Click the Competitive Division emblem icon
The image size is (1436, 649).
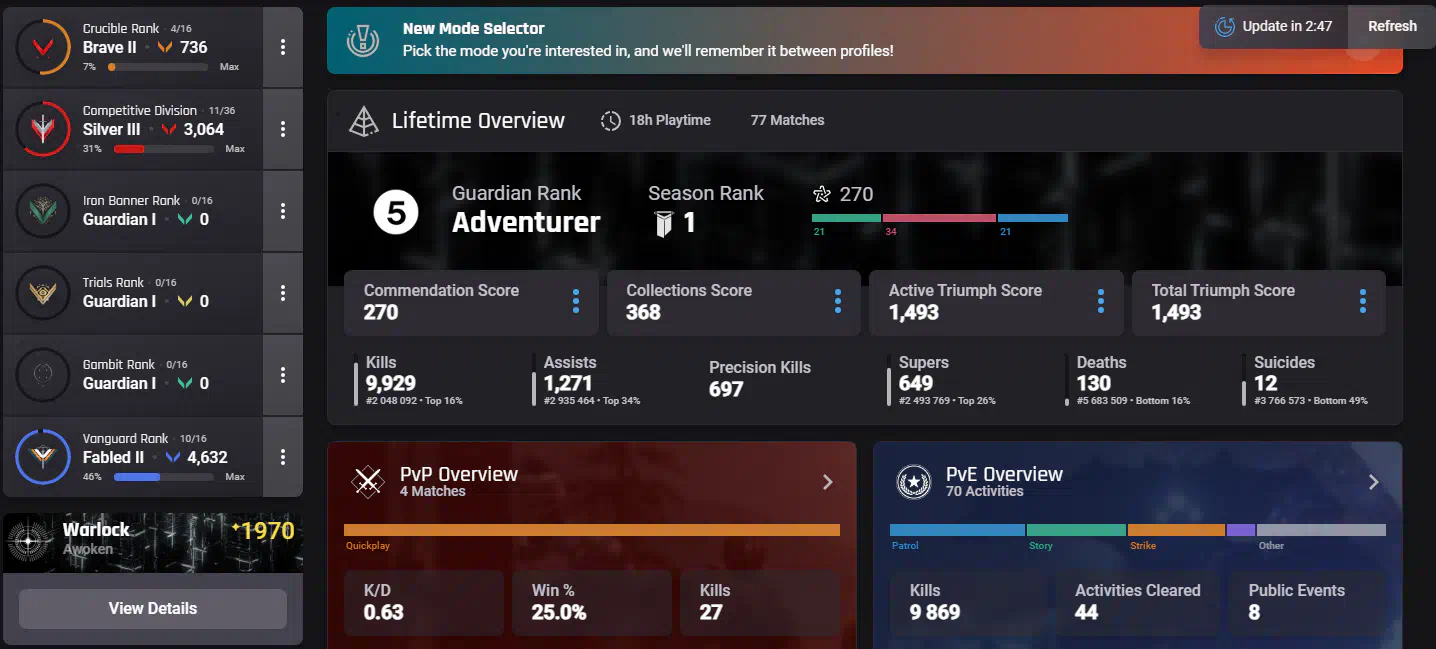click(42, 129)
